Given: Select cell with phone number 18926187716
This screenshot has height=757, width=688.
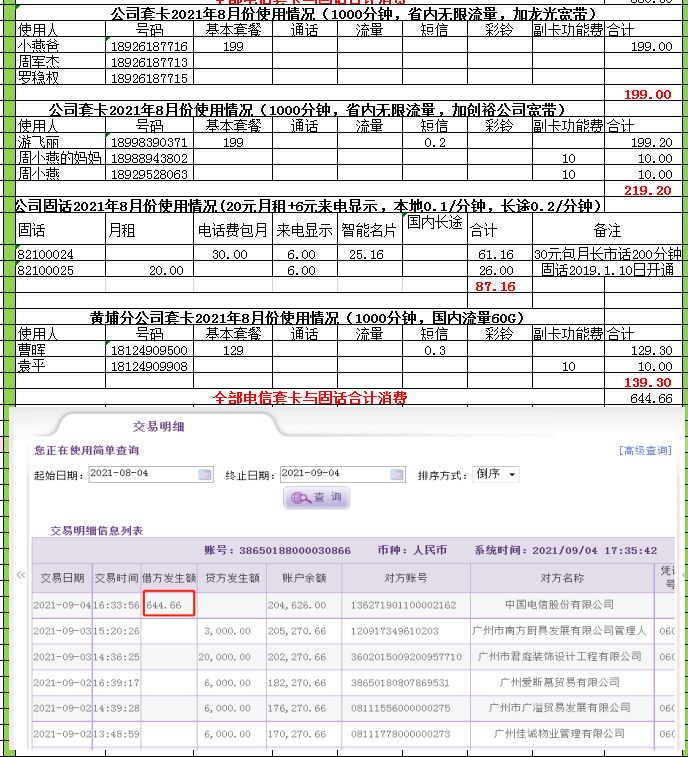Looking at the screenshot, I should [149, 47].
